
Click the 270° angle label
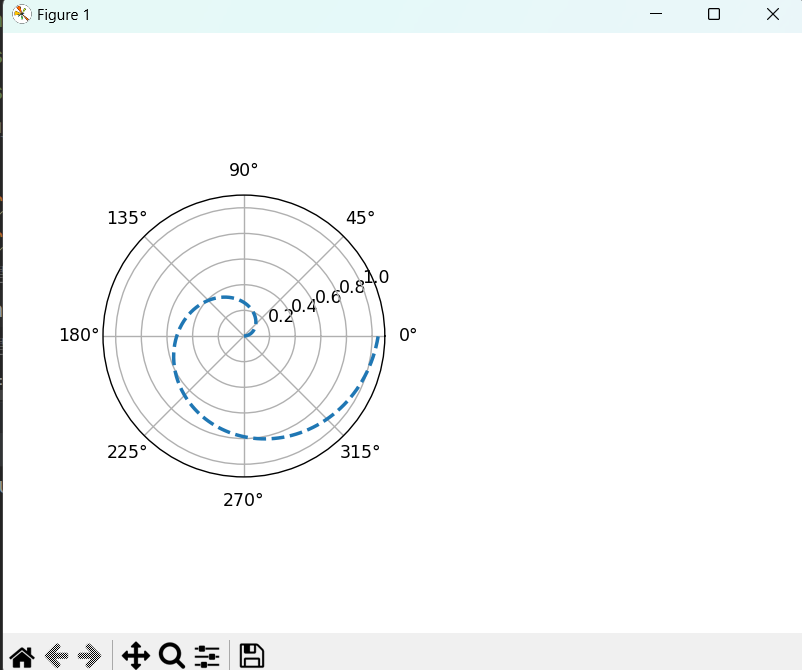243,499
